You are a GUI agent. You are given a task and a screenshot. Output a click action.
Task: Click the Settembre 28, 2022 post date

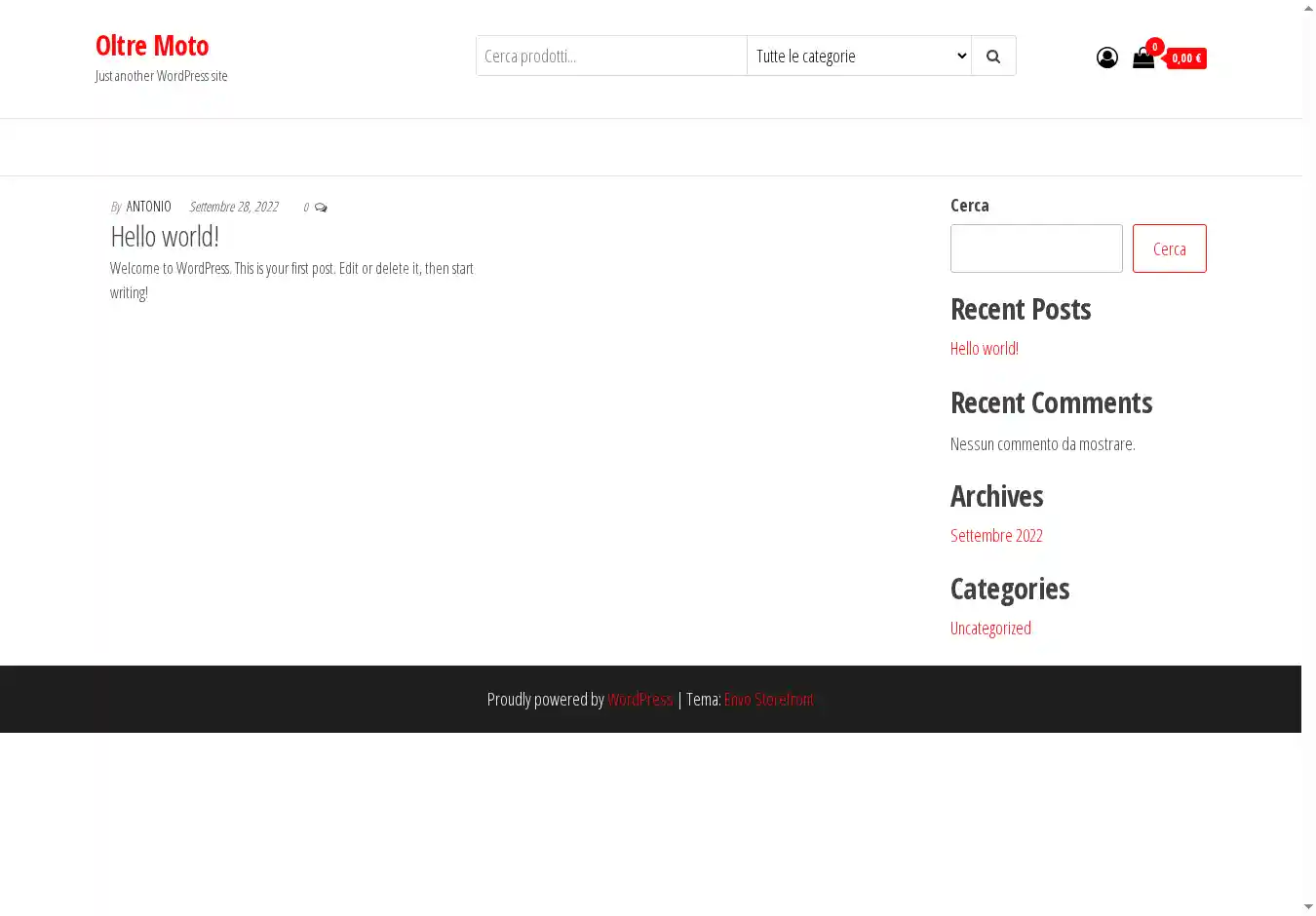pyautogui.click(x=234, y=207)
